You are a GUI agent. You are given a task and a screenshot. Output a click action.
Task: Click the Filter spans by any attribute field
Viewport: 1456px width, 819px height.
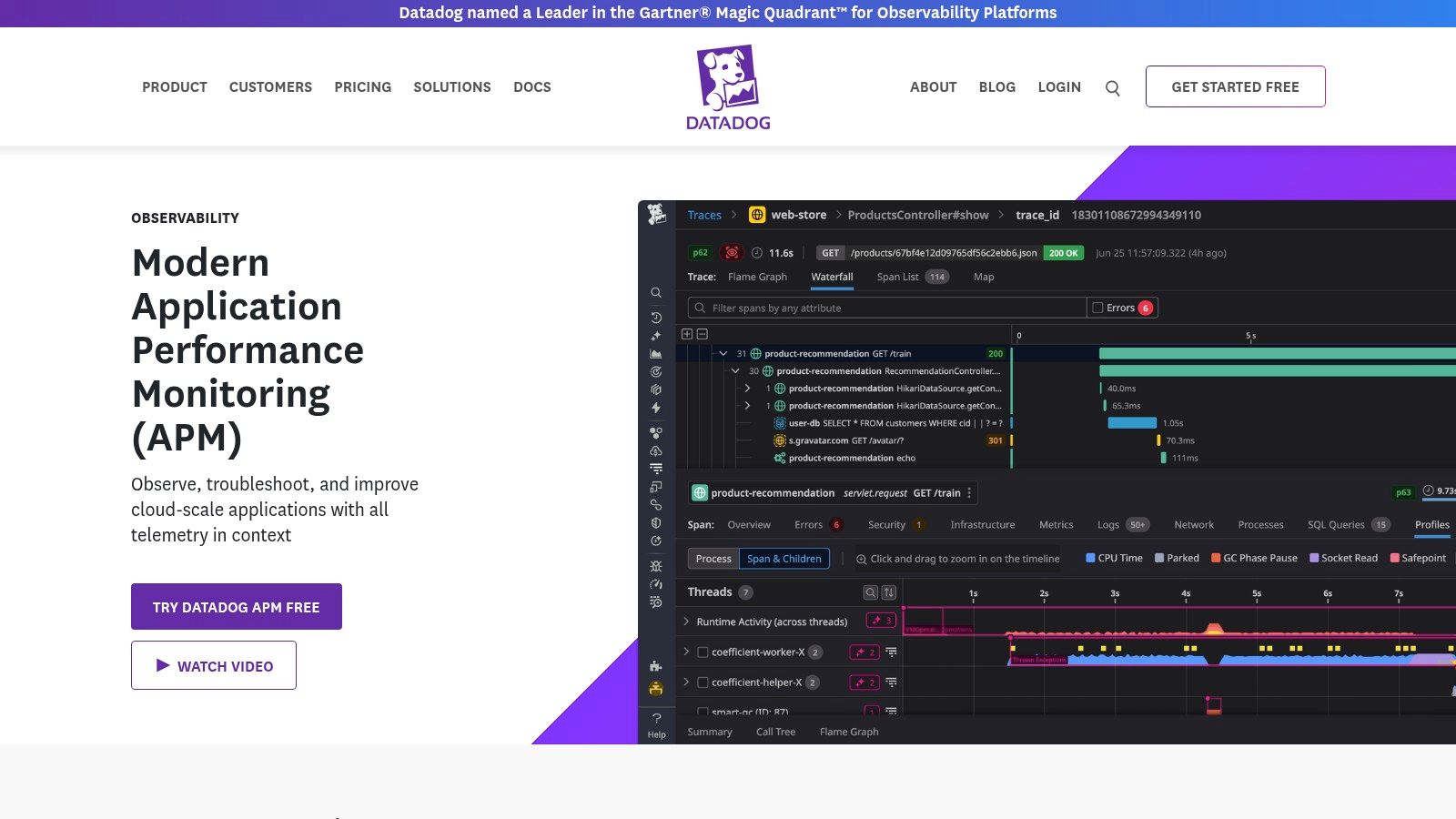(x=887, y=308)
